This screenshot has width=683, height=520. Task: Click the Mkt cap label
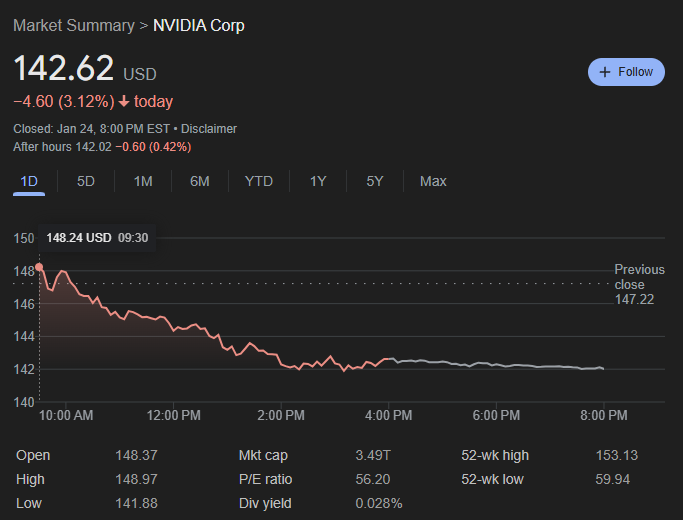point(263,455)
